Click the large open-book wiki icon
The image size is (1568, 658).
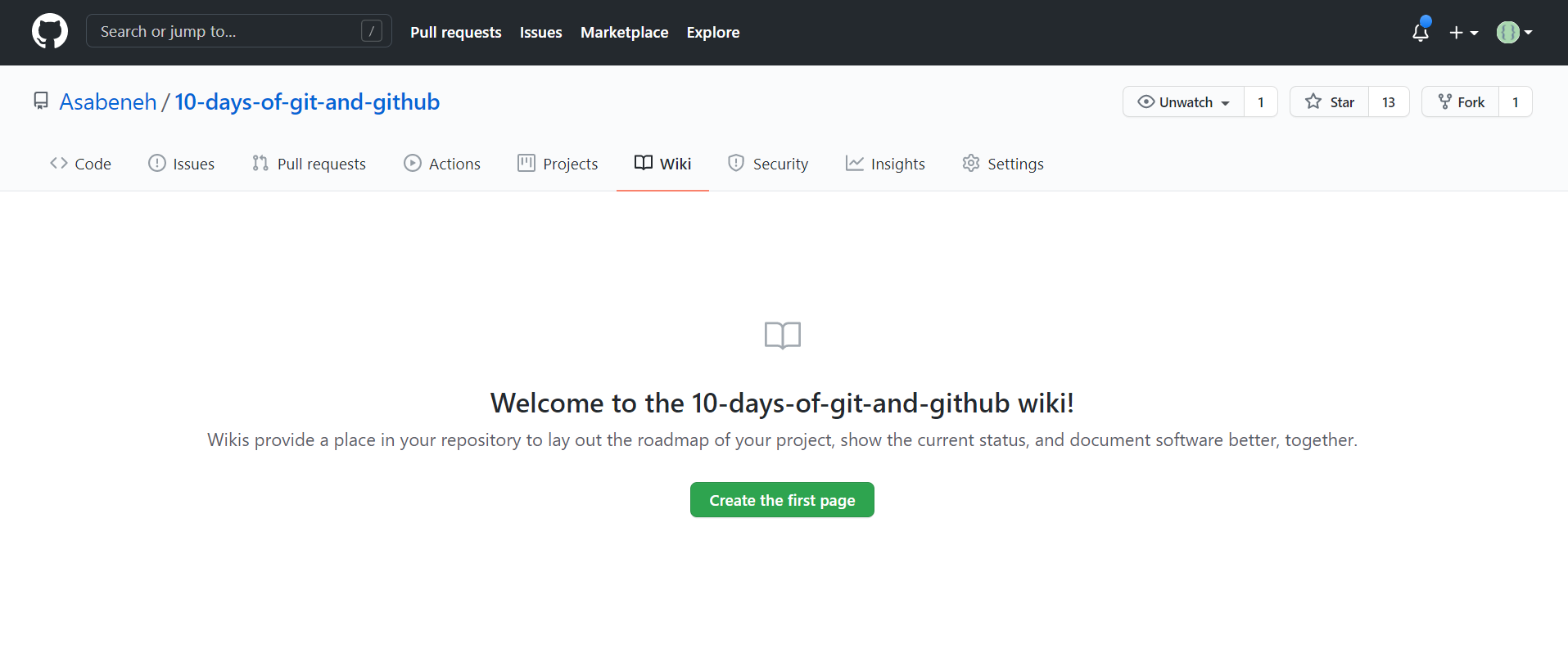(782, 336)
